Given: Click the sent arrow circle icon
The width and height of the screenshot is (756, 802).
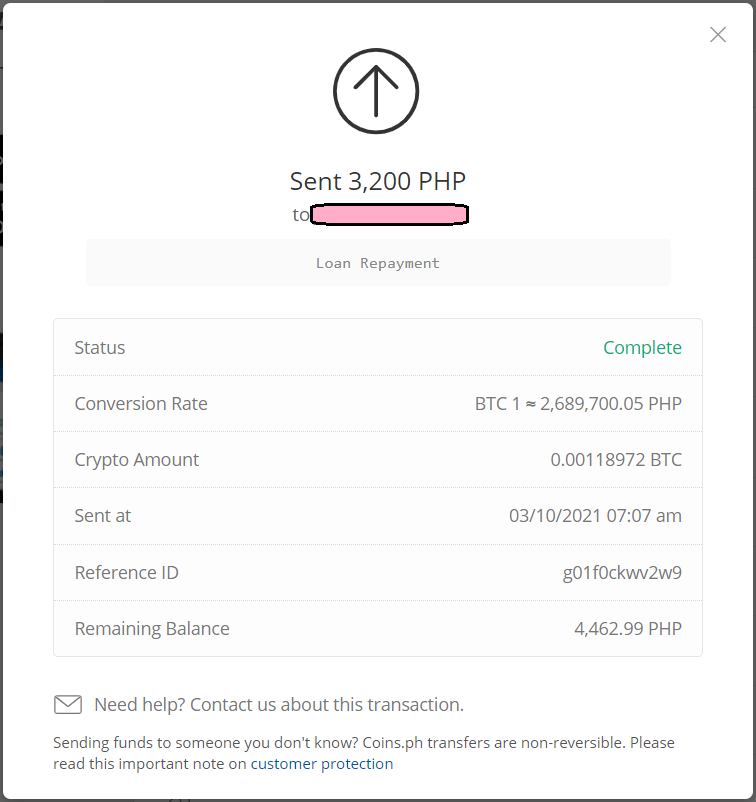Looking at the screenshot, I should [x=376, y=91].
